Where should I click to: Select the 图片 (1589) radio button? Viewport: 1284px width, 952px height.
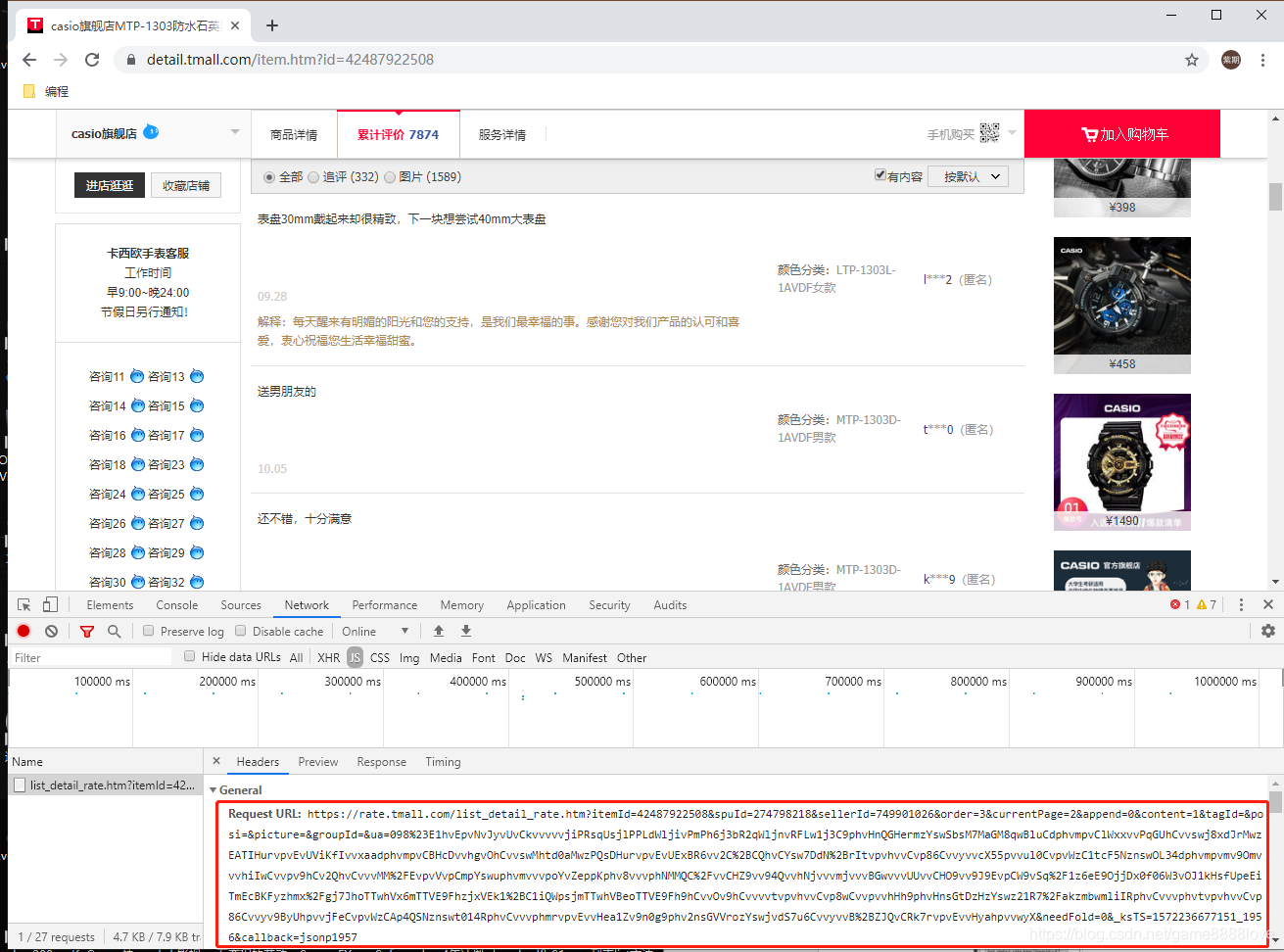[390, 177]
